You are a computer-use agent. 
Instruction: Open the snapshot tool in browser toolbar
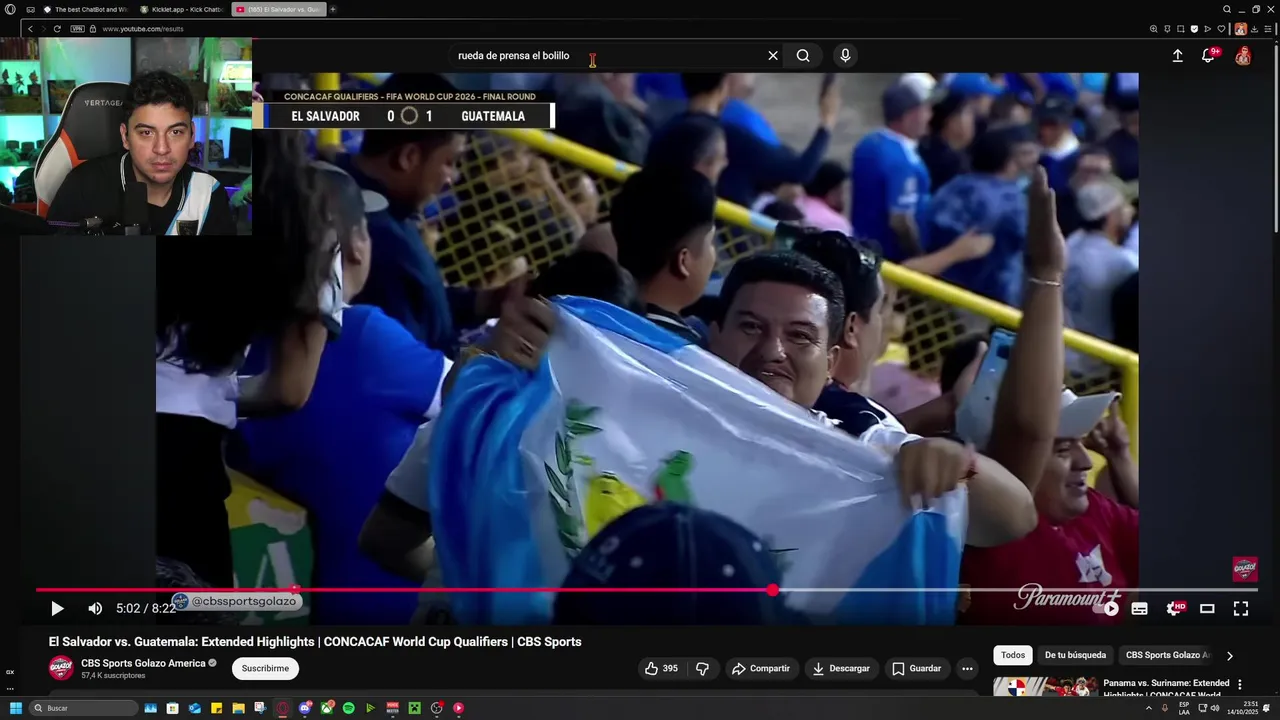click(1181, 29)
